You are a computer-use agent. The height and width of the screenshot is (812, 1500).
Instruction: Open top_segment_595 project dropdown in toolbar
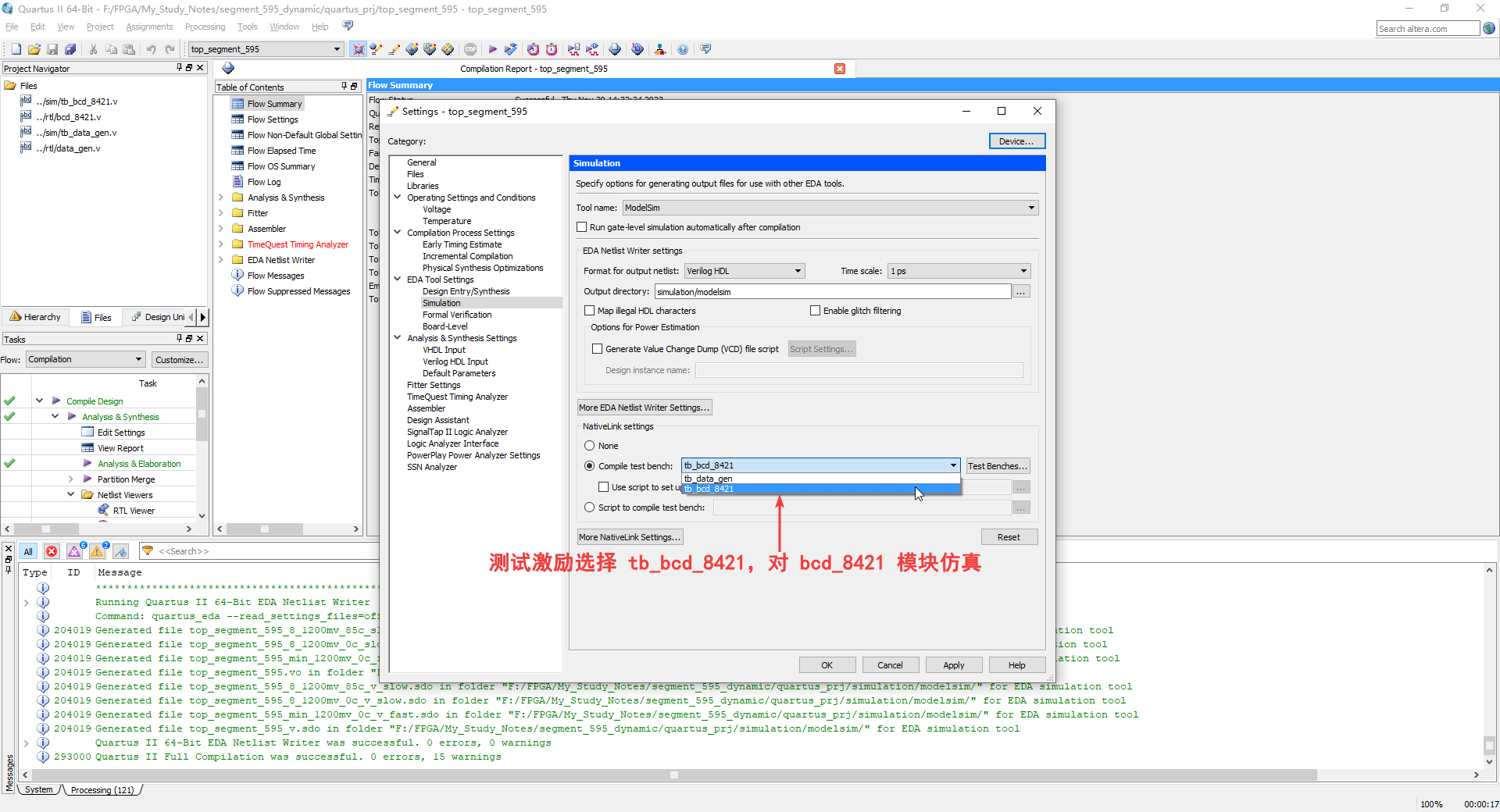click(266, 49)
